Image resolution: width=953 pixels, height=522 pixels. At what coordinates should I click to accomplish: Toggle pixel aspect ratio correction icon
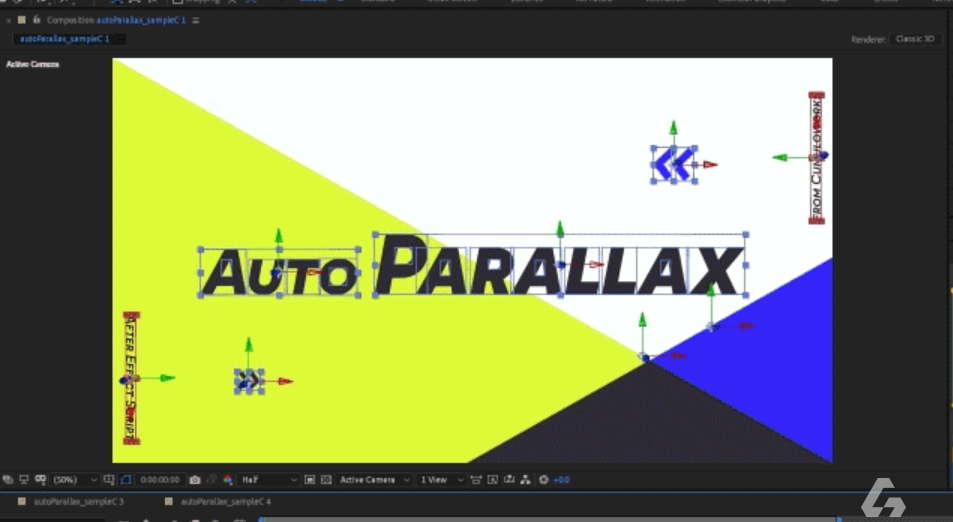476,480
